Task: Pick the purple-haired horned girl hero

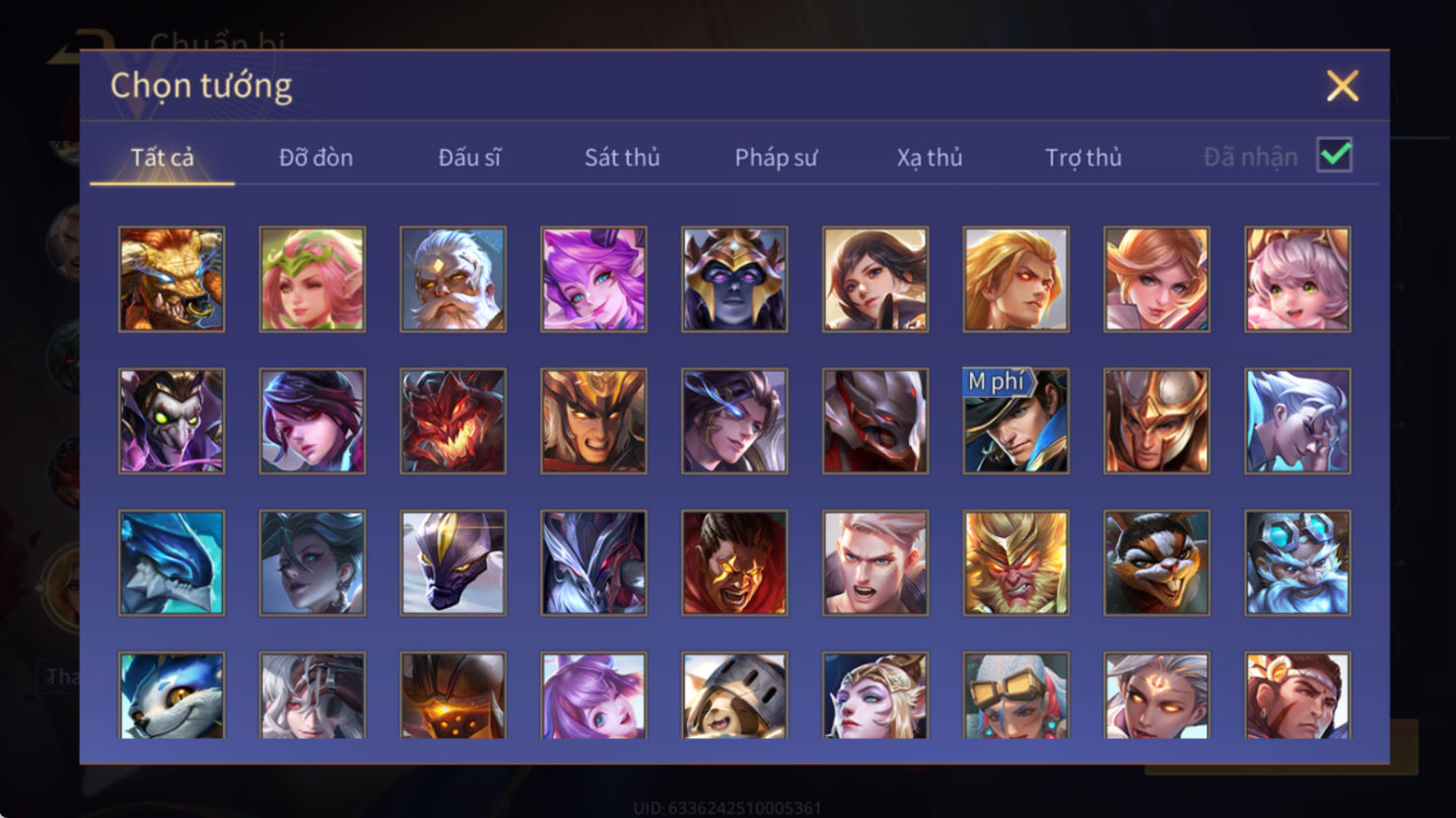Action: 593,279
